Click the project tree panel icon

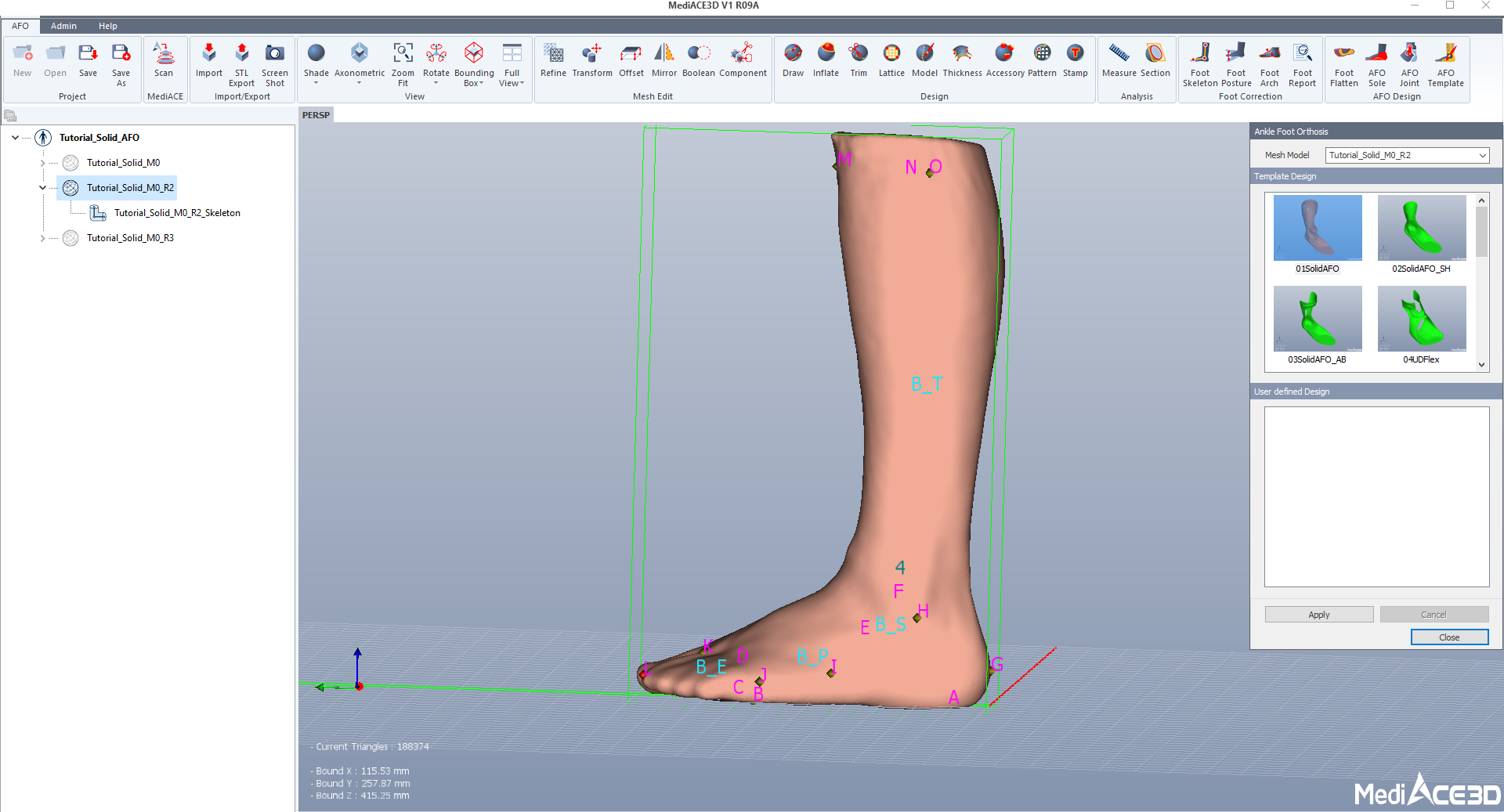(10, 116)
